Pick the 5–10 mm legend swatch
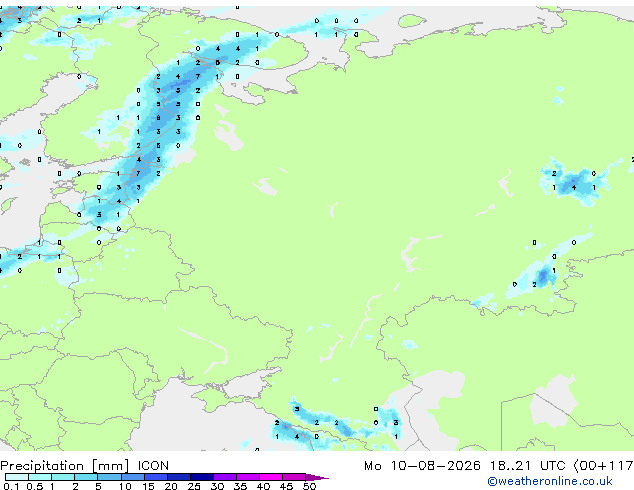 pos(109,477)
